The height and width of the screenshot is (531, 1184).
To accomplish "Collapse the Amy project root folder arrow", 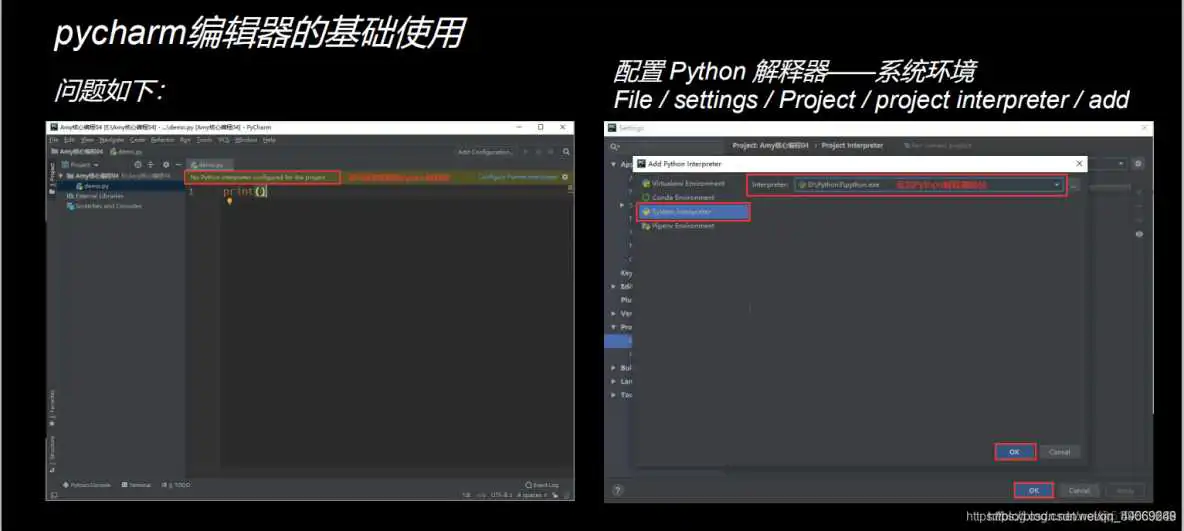I will 60,176.
